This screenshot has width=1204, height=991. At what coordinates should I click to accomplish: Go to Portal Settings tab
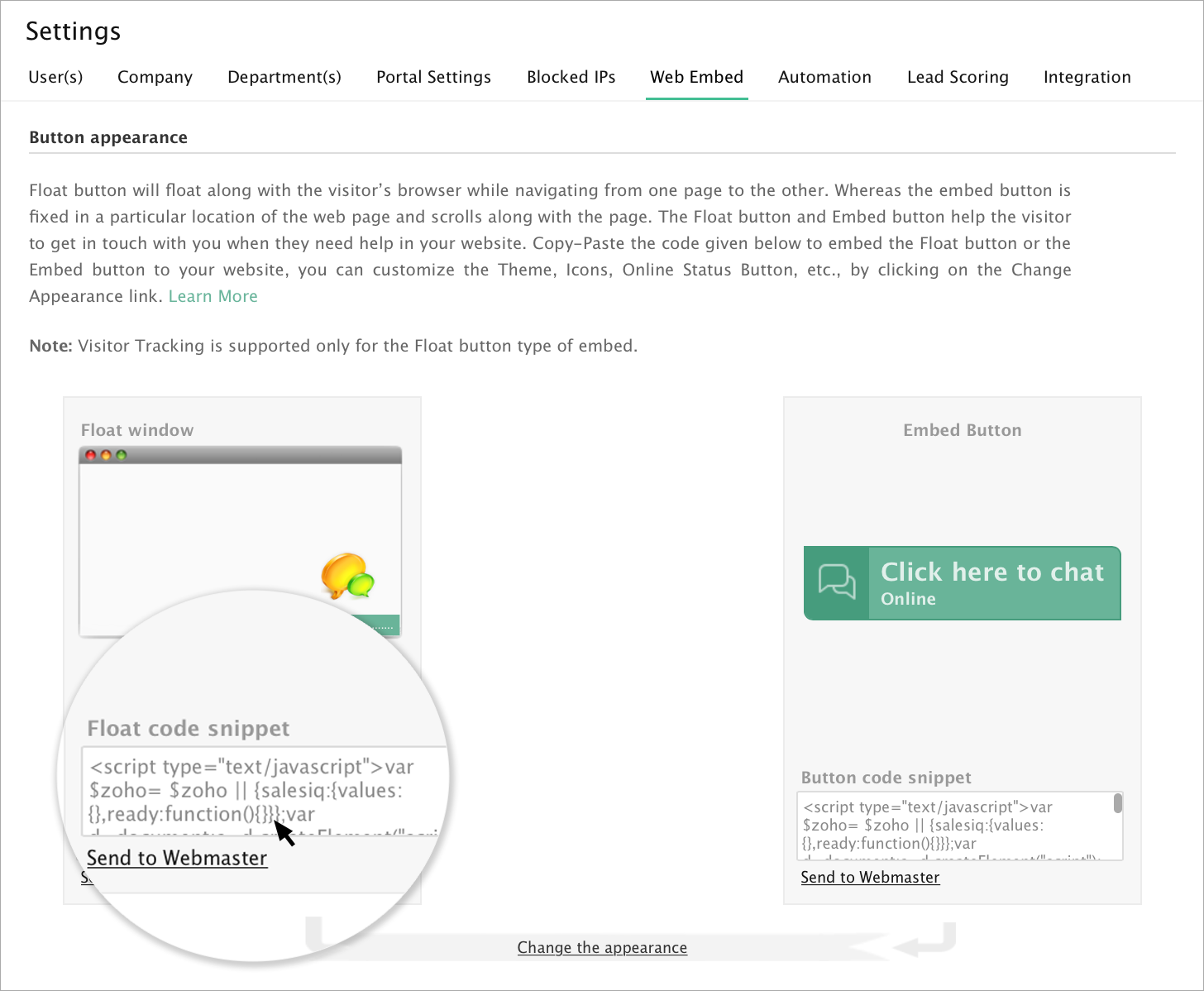pos(433,77)
